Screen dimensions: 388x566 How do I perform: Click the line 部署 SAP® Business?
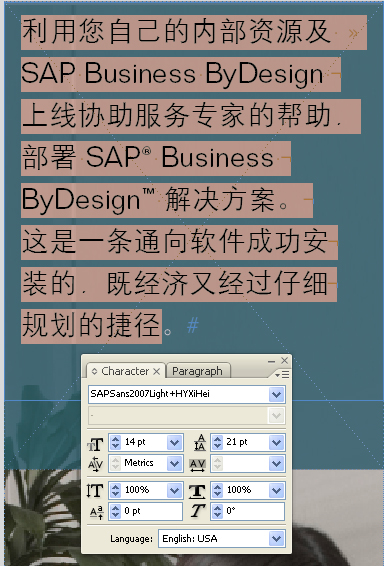(156, 158)
